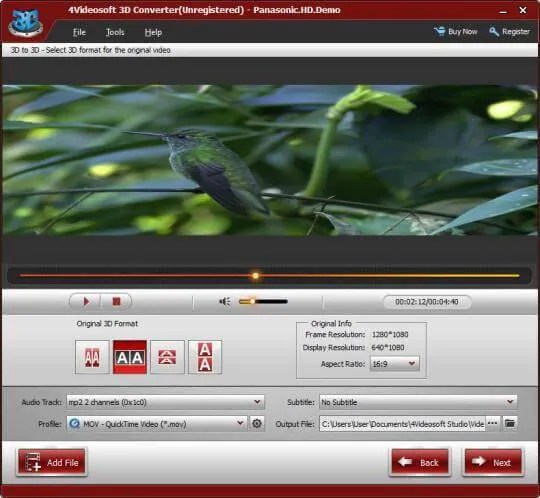The image size is (540, 498).
Task: Click the 00:02:12/00:04:40 time display
Action: click(x=427, y=302)
